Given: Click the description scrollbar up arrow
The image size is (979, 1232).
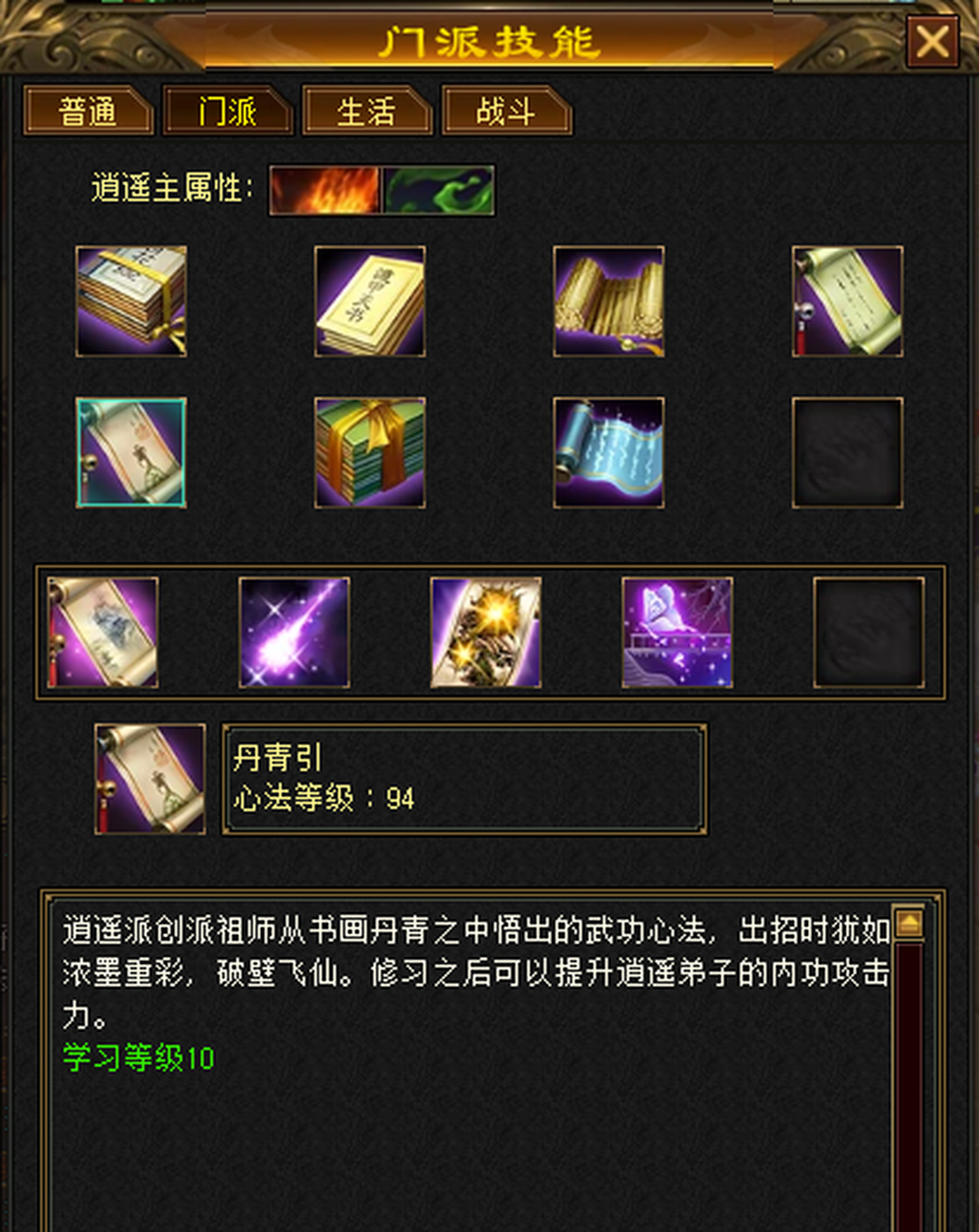Looking at the screenshot, I should [908, 923].
